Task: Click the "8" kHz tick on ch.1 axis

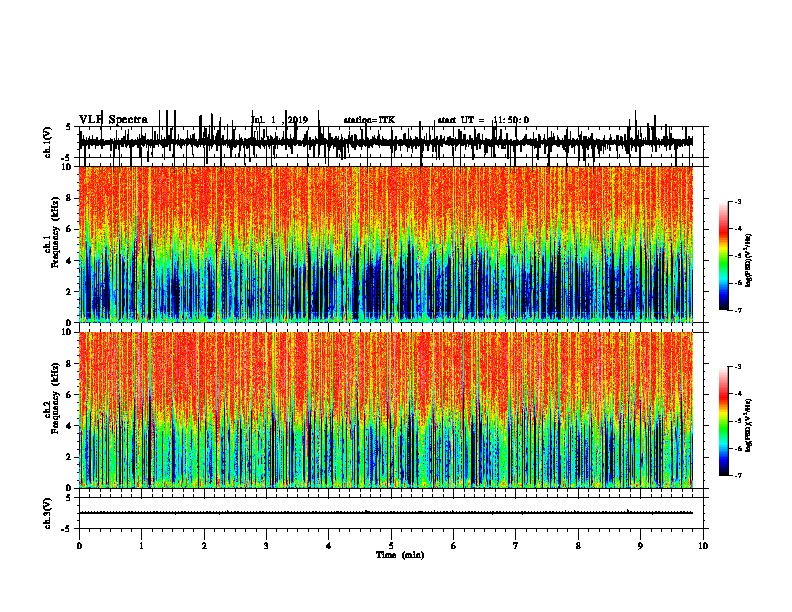Action: coord(70,198)
